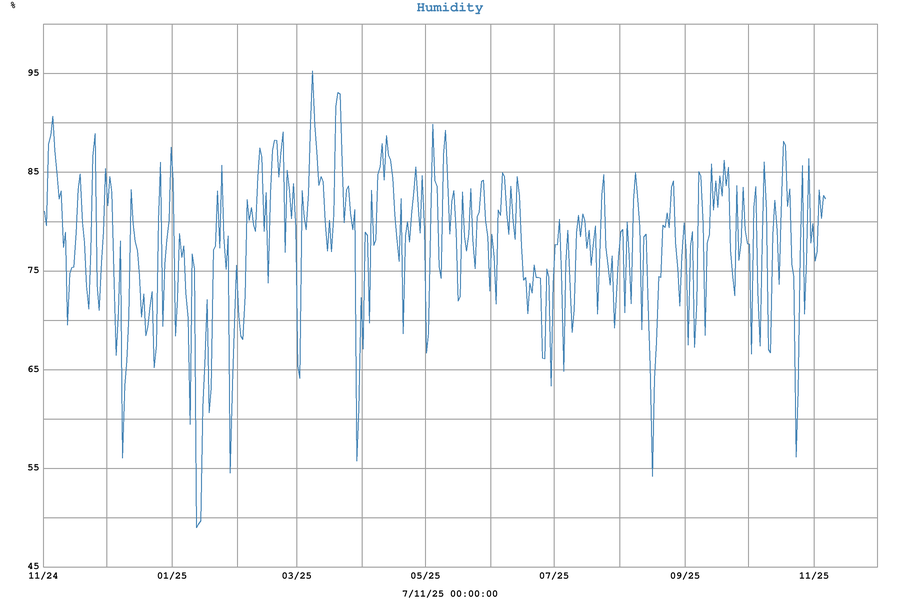This screenshot has width=900, height=600.
Task: Click the highest humidity peak above 95
Action: pos(312,72)
